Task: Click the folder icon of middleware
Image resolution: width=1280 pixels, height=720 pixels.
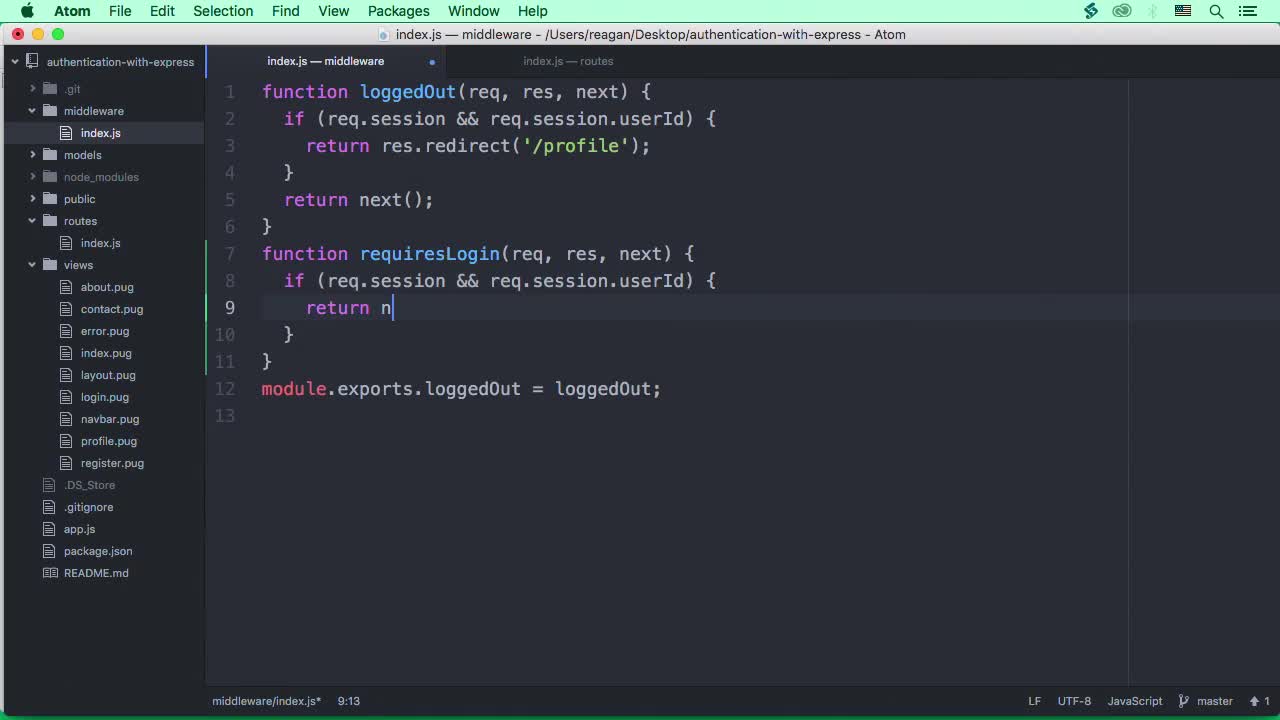Action: point(50,111)
